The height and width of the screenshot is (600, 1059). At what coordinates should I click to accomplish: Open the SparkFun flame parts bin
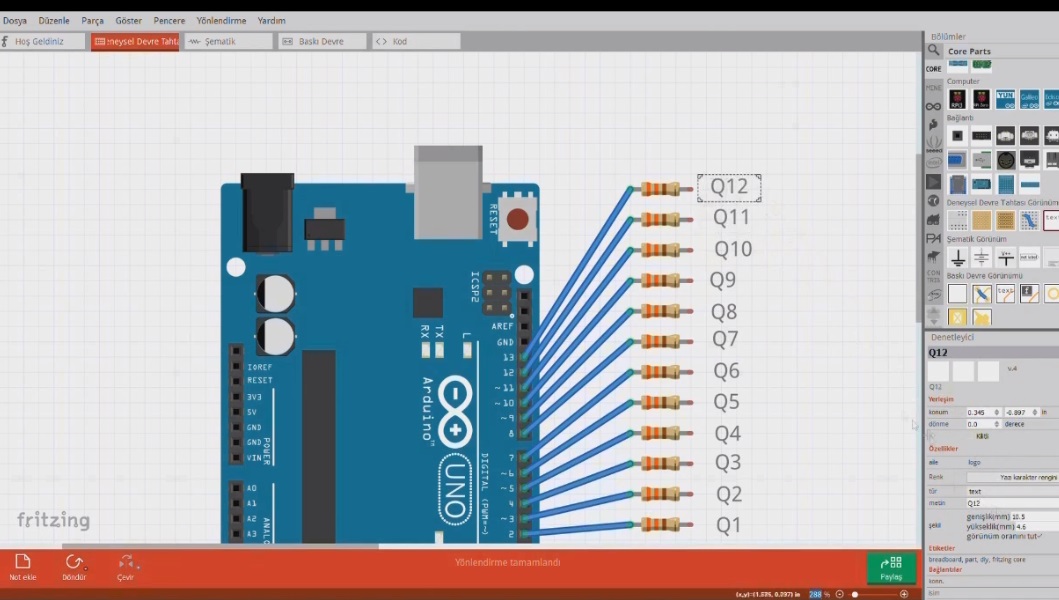[933, 125]
